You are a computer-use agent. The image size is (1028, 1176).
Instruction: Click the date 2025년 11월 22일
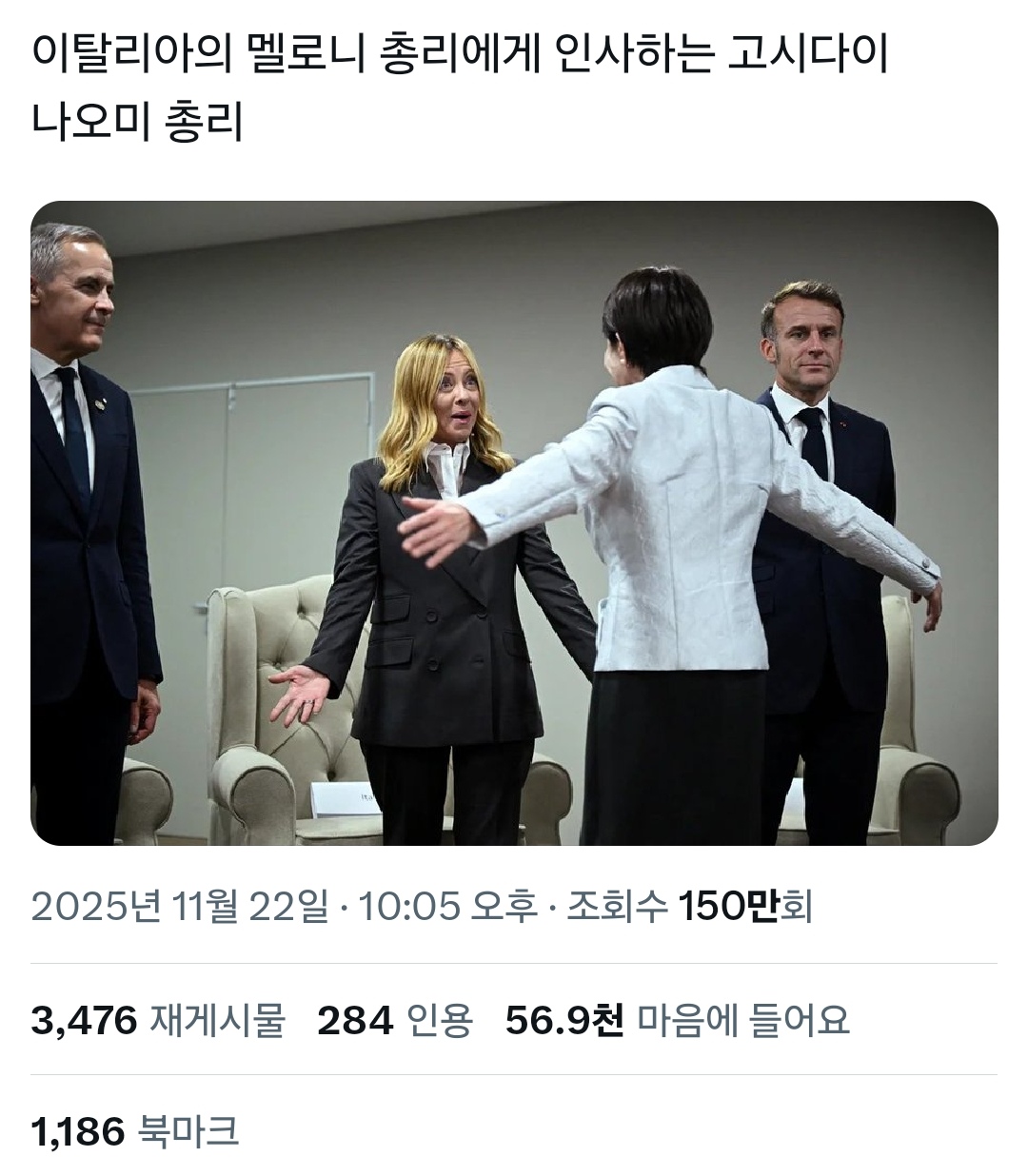tap(179, 907)
